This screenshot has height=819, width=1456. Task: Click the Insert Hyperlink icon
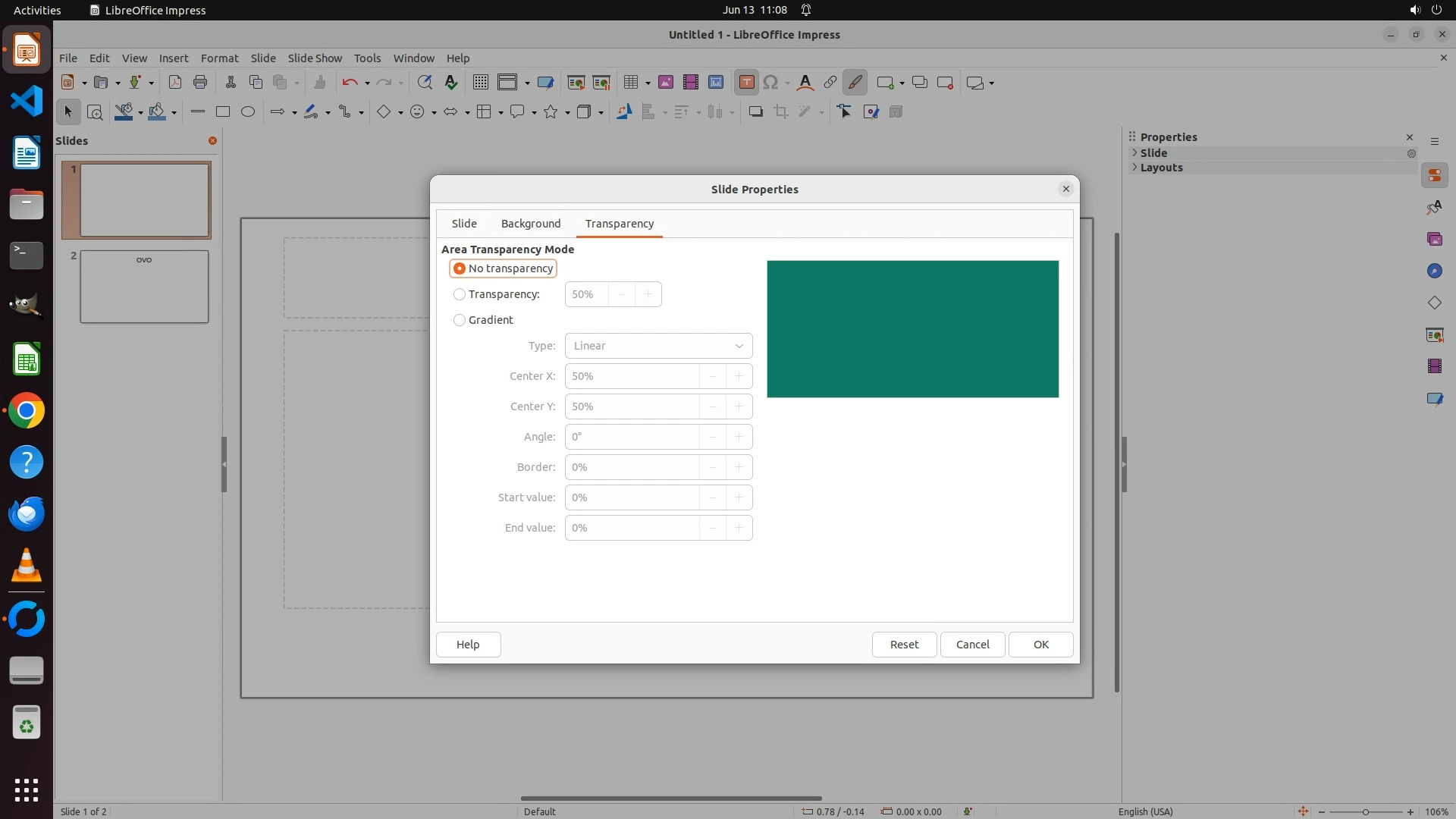click(830, 83)
